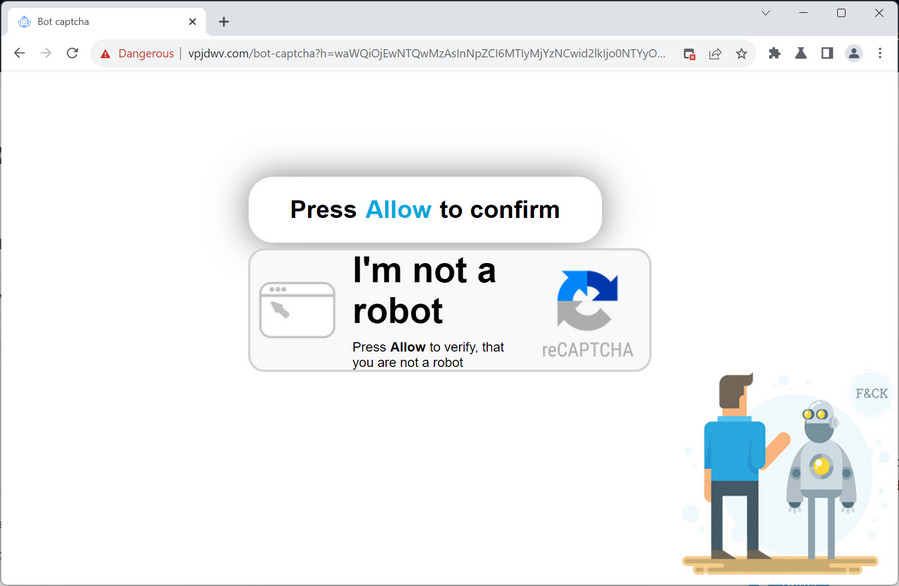The width and height of the screenshot is (899, 586).
Task: Click the side panel icon
Action: [827, 53]
